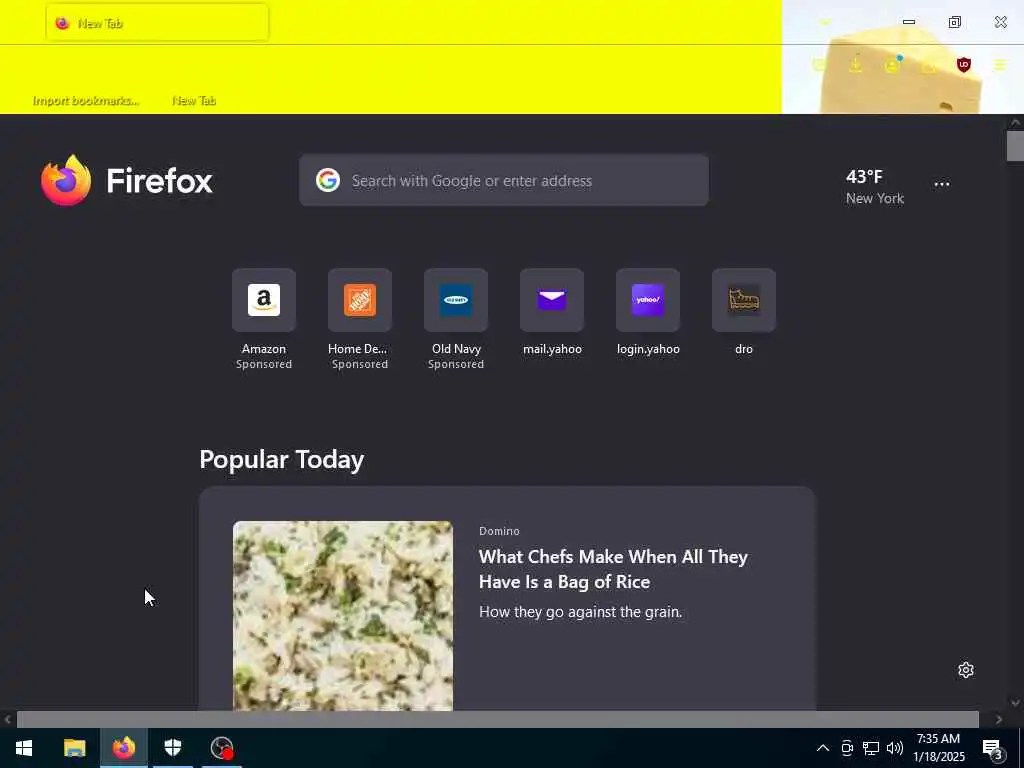The width and height of the screenshot is (1024, 768).
Task: Open the dro boot shortcut tile
Action: coord(744,312)
